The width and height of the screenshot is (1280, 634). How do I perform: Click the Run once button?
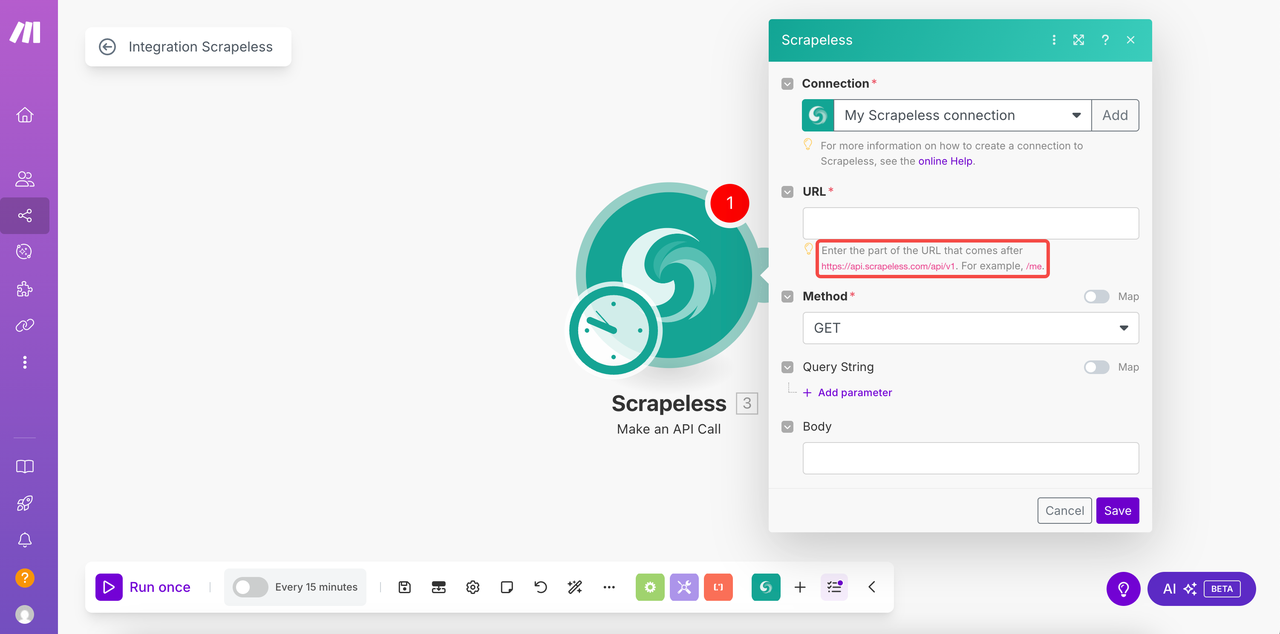[x=143, y=587]
